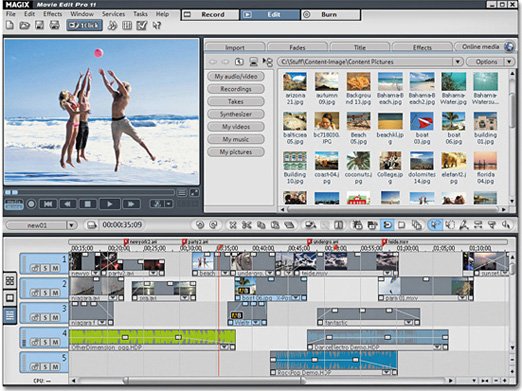This screenshot has height=391, width=522.
Task: Click the timeline horizontal scrollbar thumb
Action: (x=214, y=380)
